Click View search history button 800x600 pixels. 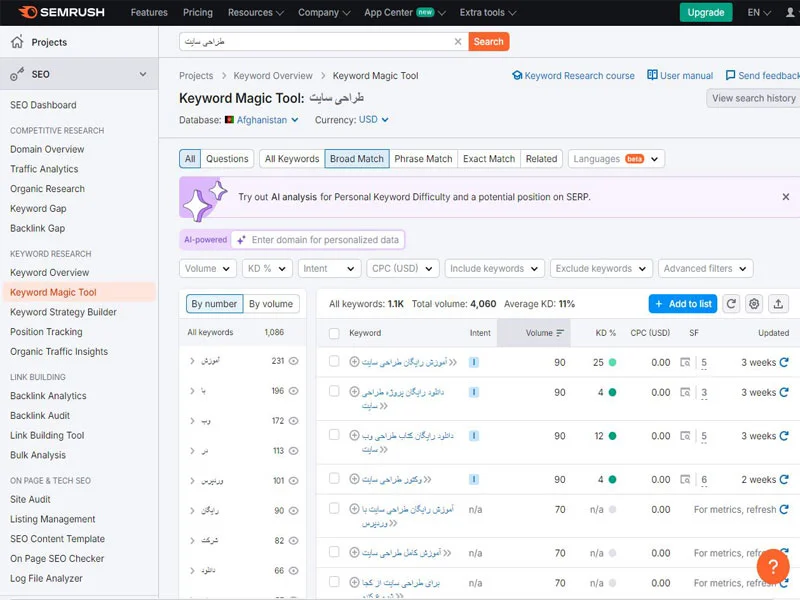click(x=754, y=98)
